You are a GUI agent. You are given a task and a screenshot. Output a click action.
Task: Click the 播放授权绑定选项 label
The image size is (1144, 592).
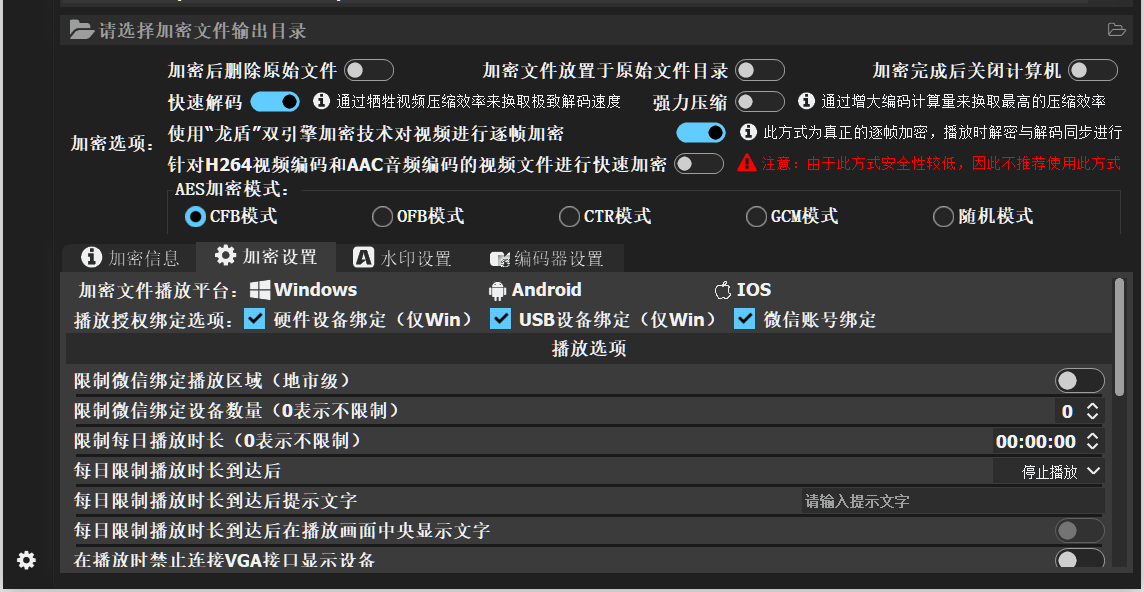(x=154, y=320)
